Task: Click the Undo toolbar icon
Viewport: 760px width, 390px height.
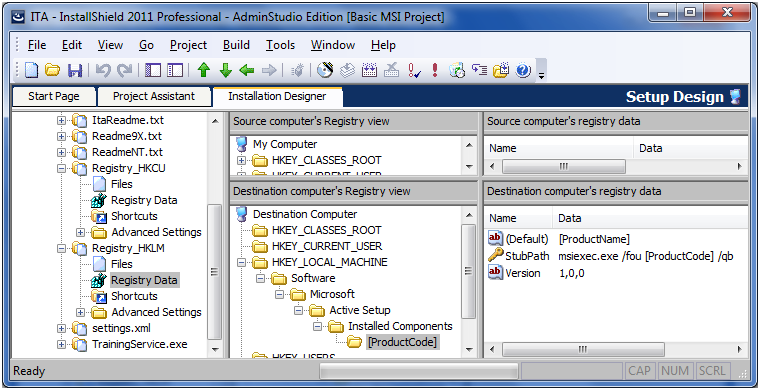Action: pyautogui.click(x=103, y=71)
